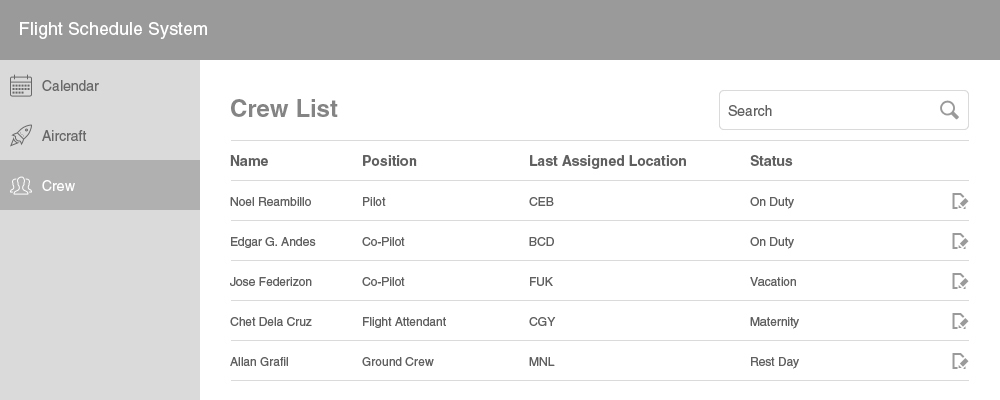Go to the Aircraft section
Viewport: 1000px width, 400px height.
[x=100, y=135]
